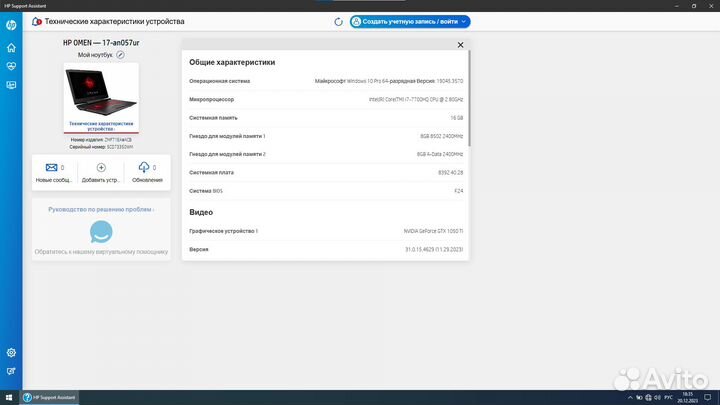The height and width of the screenshot is (405, 720).
Task: Close the specifications panel
Action: [461, 45]
